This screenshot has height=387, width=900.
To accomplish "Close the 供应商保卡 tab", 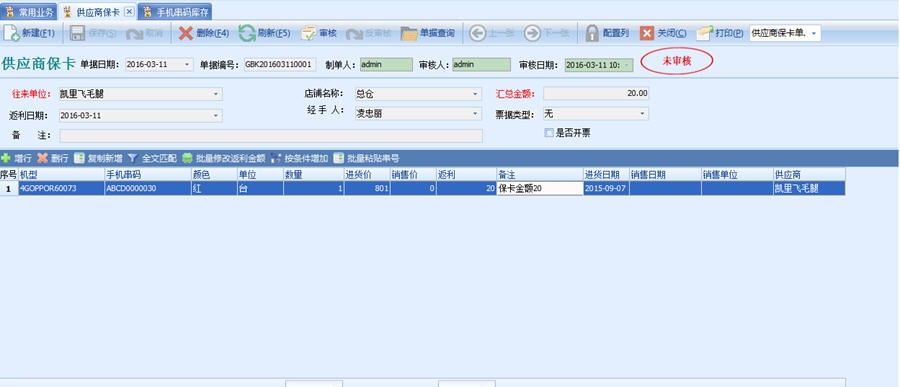I will click(x=129, y=11).
